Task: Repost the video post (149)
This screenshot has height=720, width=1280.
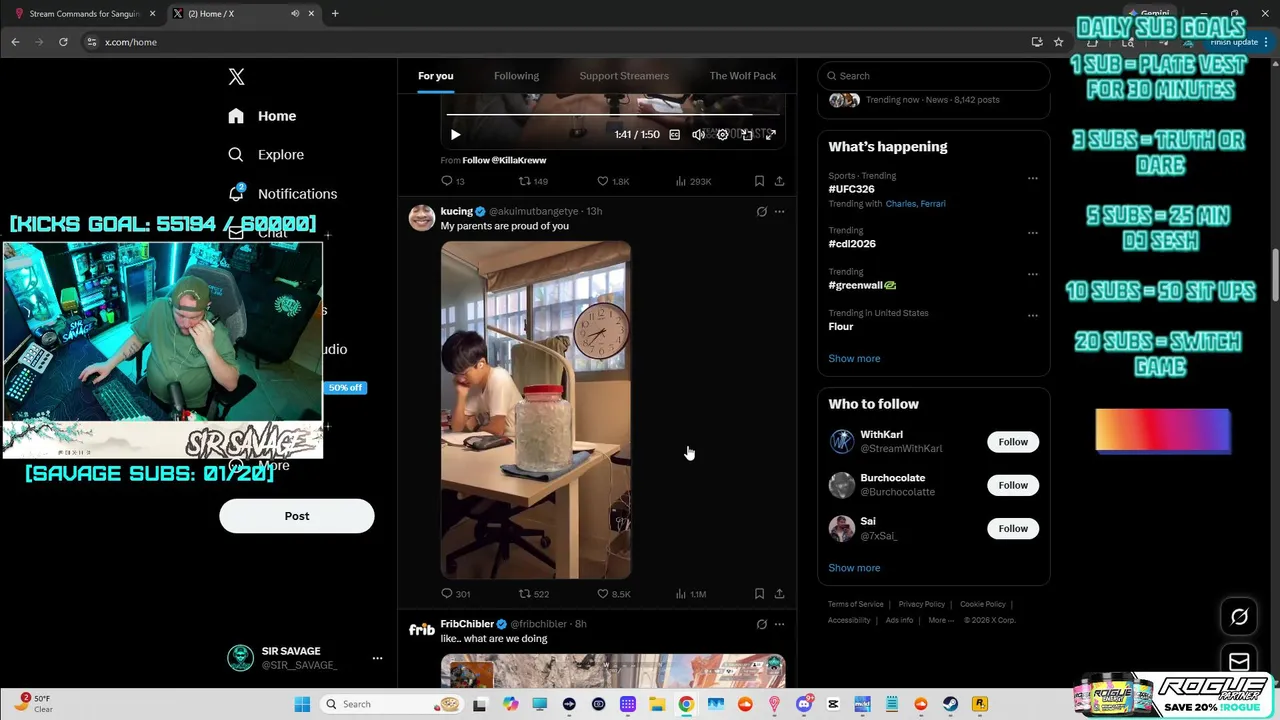Action: (x=533, y=181)
